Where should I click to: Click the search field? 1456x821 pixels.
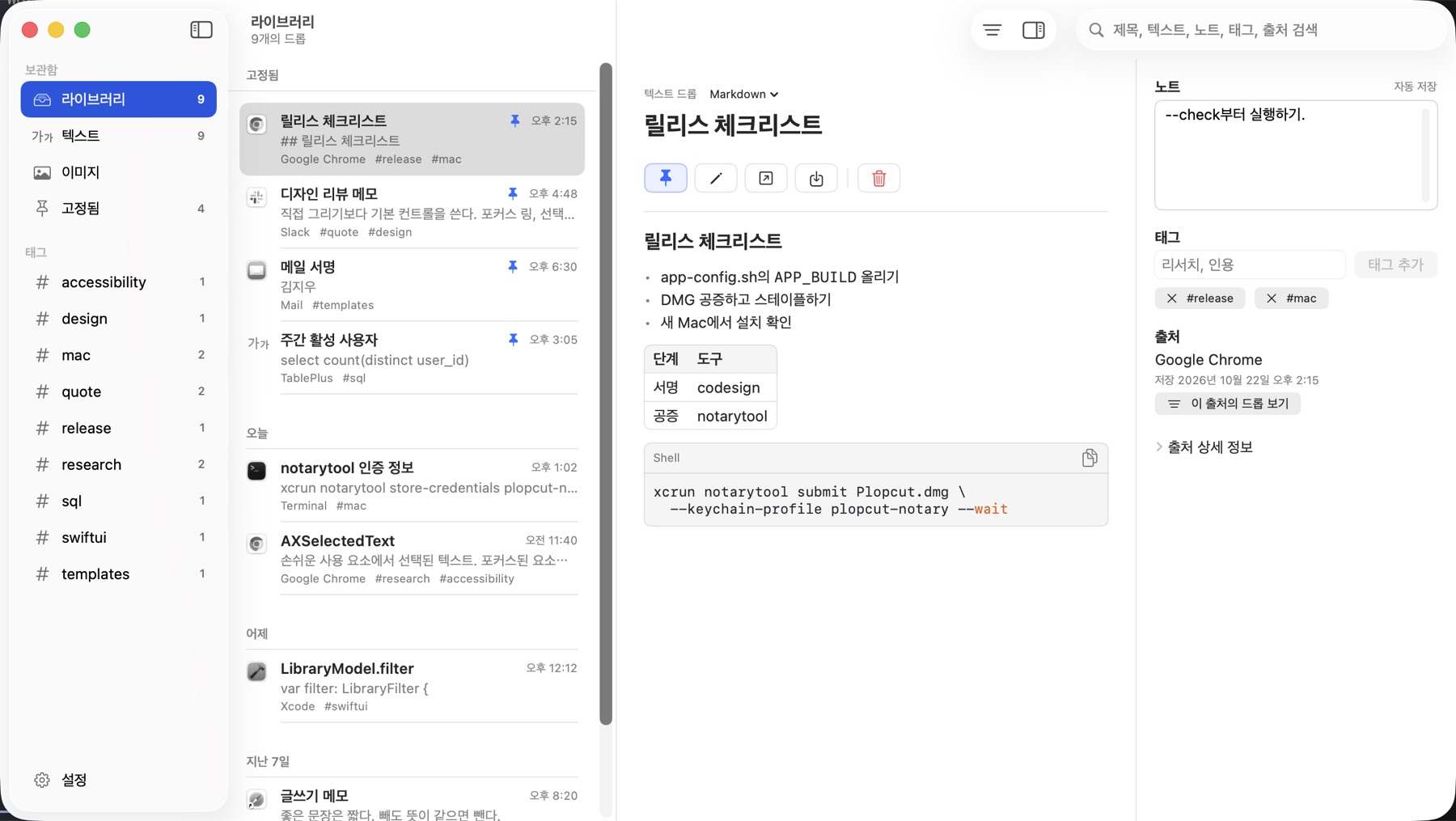[1262, 30]
